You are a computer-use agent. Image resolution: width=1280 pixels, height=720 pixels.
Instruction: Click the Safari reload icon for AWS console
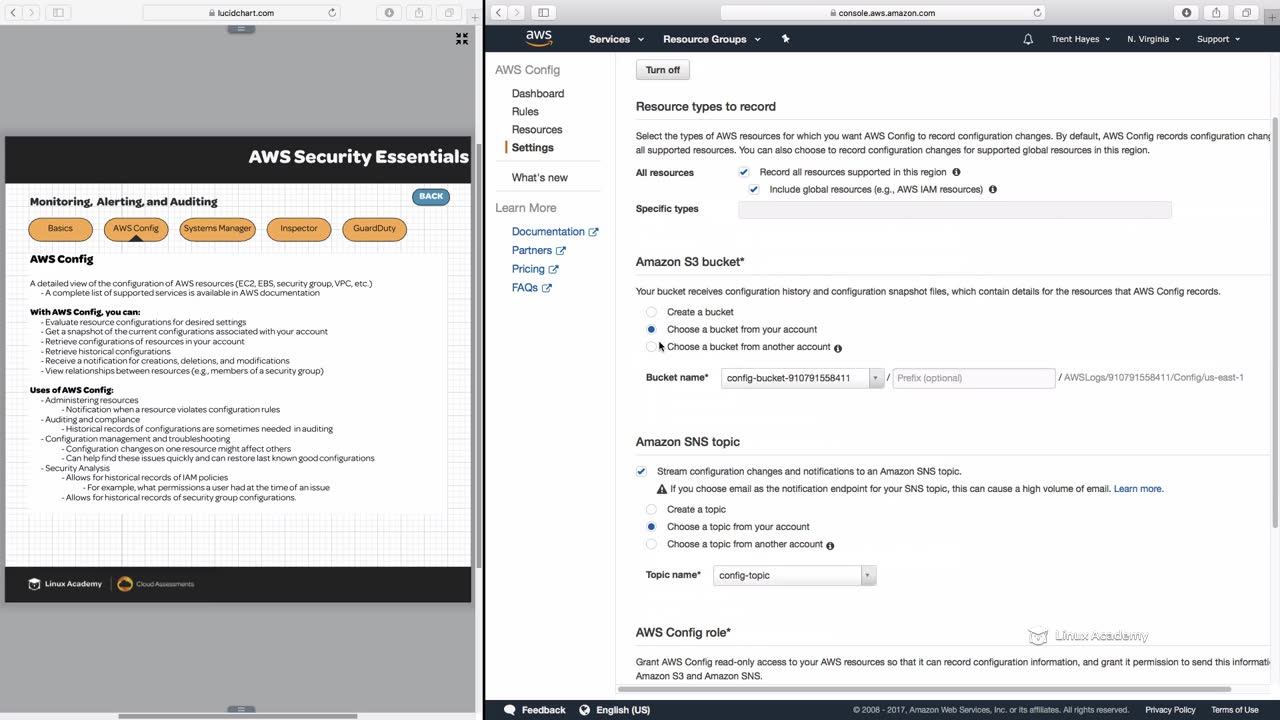click(1037, 13)
